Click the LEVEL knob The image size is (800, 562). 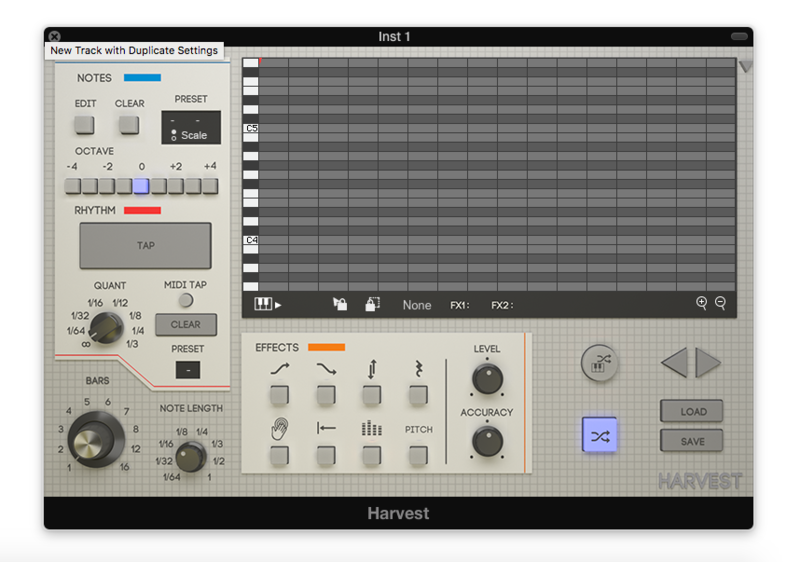point(487,378)
